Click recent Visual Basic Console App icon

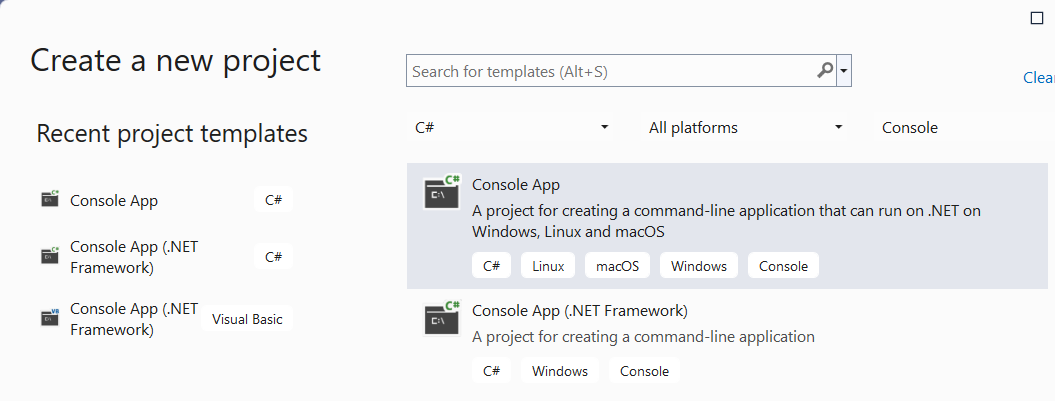click(50, 318)
